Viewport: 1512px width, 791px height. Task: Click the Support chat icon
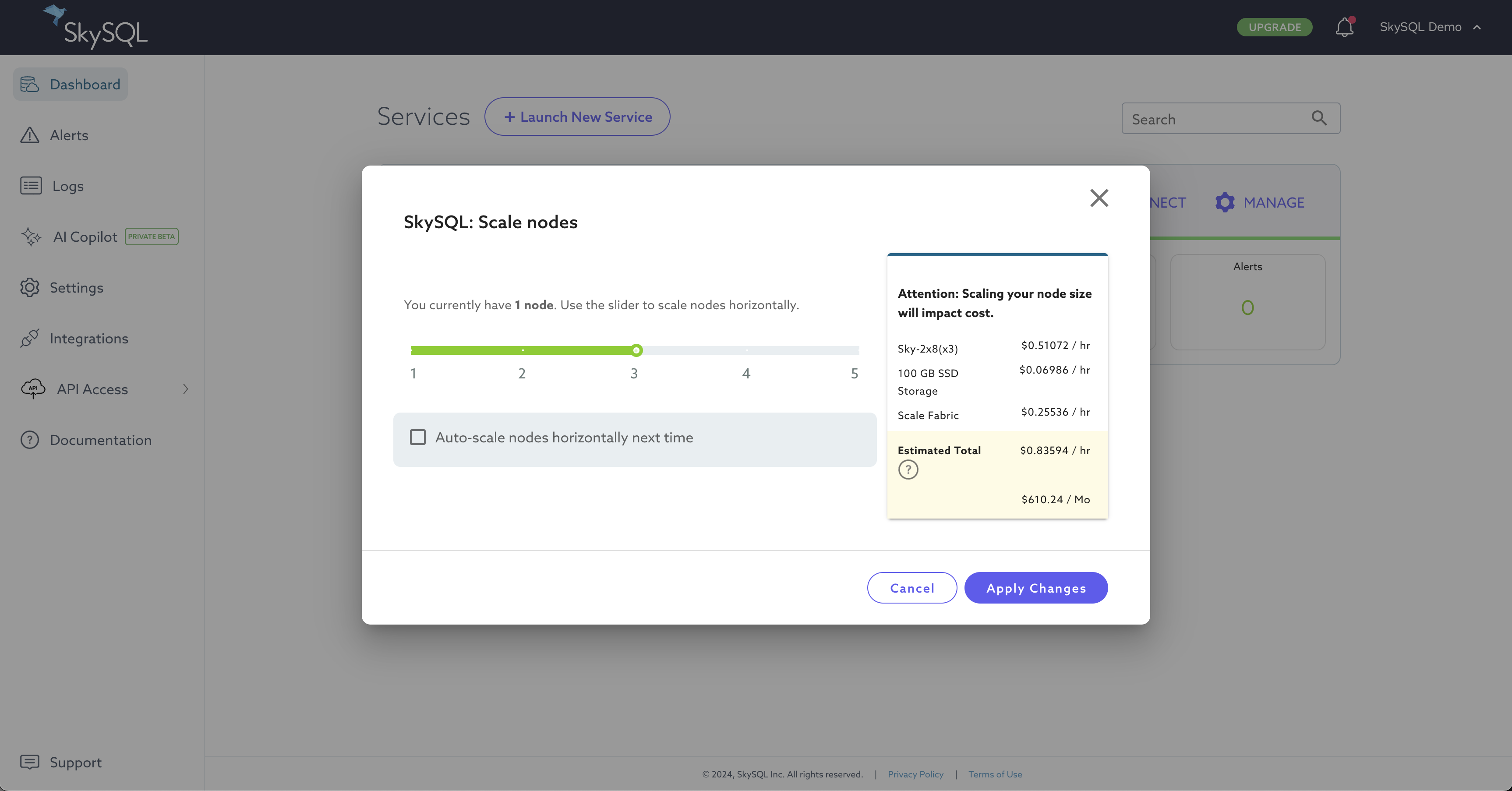tap(29, 762)
